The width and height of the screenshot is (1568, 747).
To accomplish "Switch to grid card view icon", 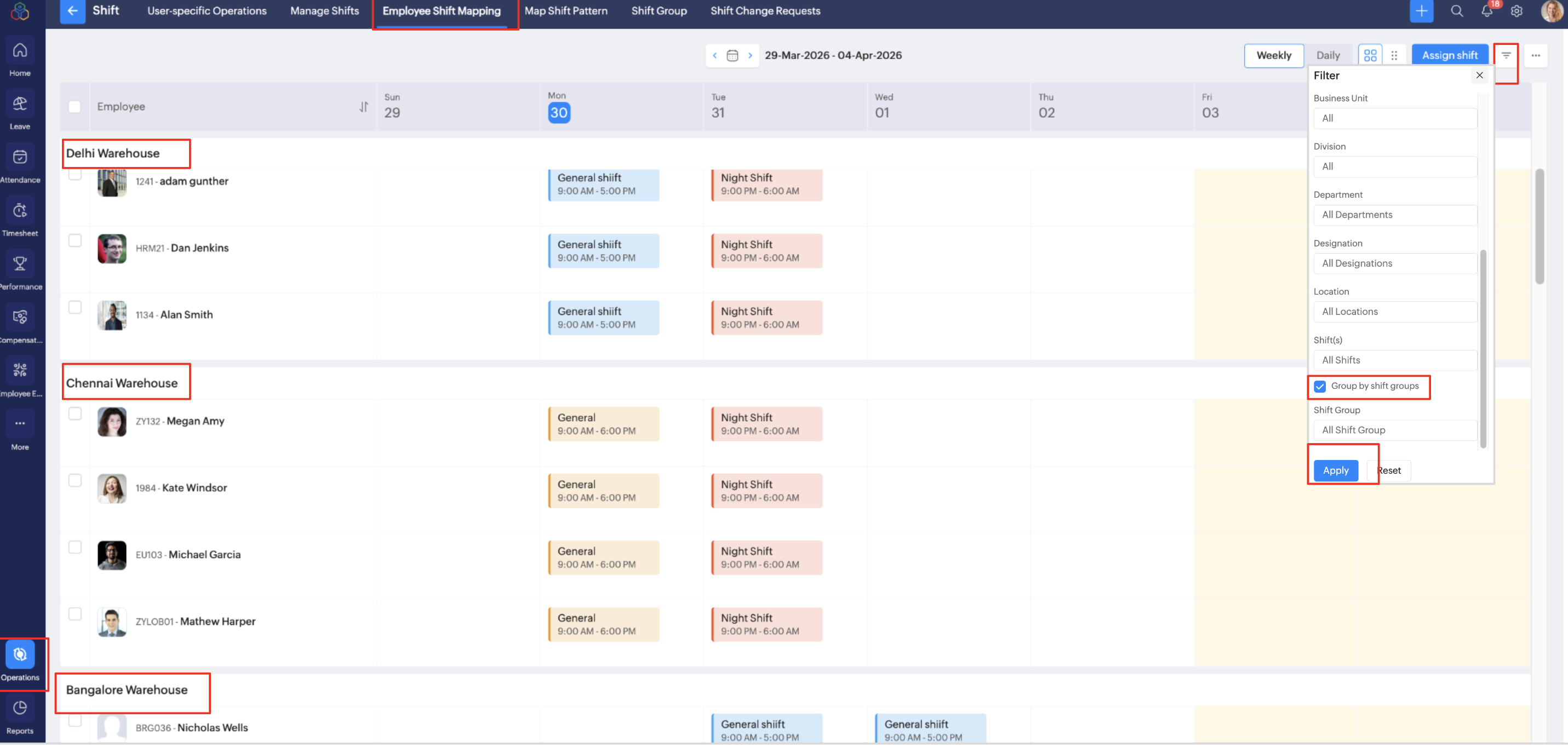I will 1370,55.
